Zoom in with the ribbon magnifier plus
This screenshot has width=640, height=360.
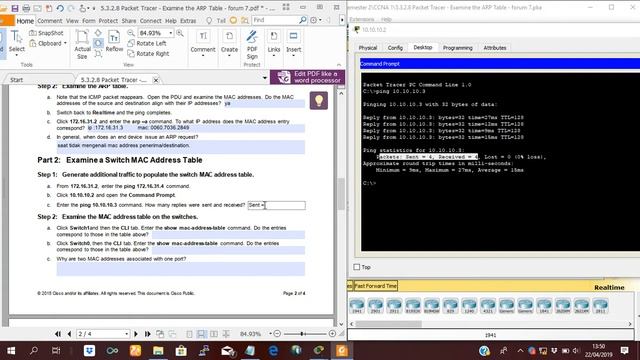pos(180,33)
